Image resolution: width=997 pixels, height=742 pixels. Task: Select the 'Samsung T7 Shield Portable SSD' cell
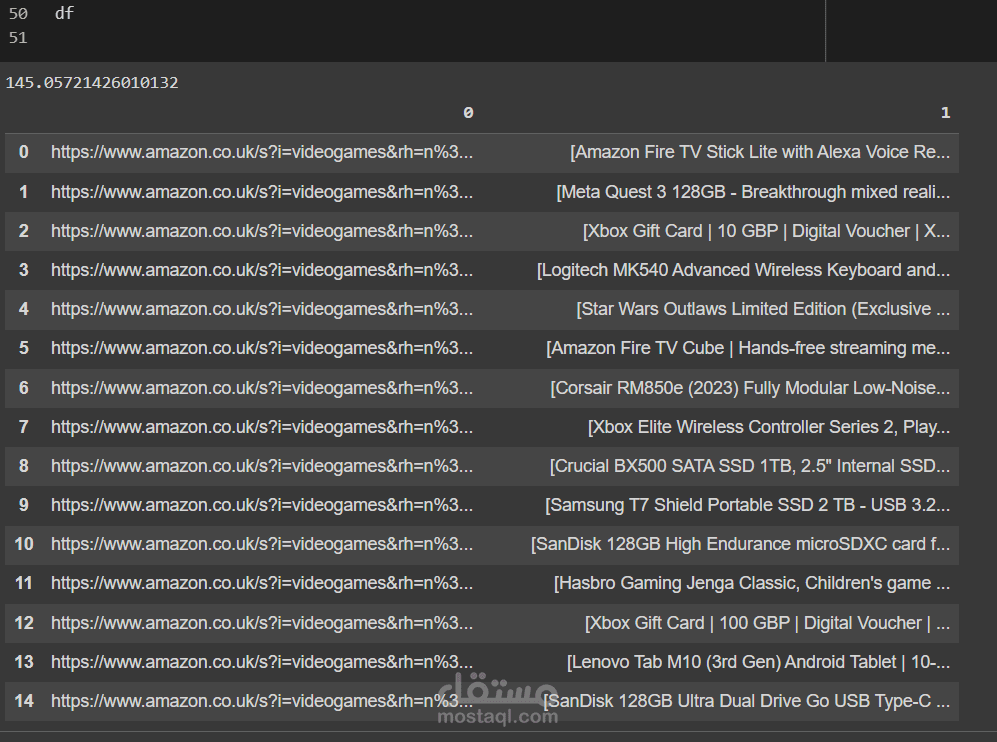pos(747,505)
